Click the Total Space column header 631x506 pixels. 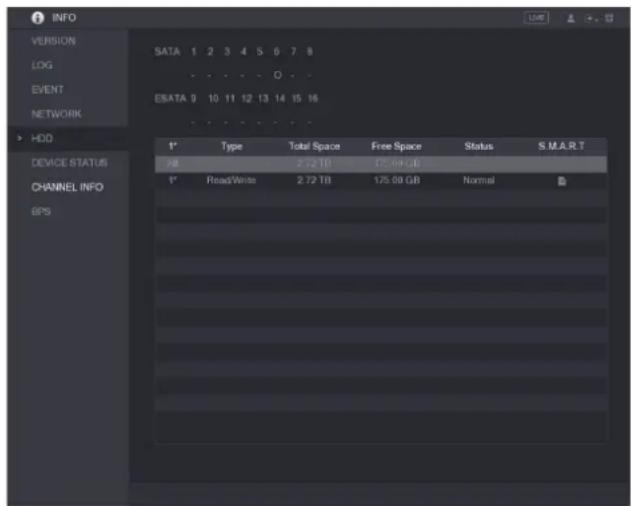[x=314, y=147]
